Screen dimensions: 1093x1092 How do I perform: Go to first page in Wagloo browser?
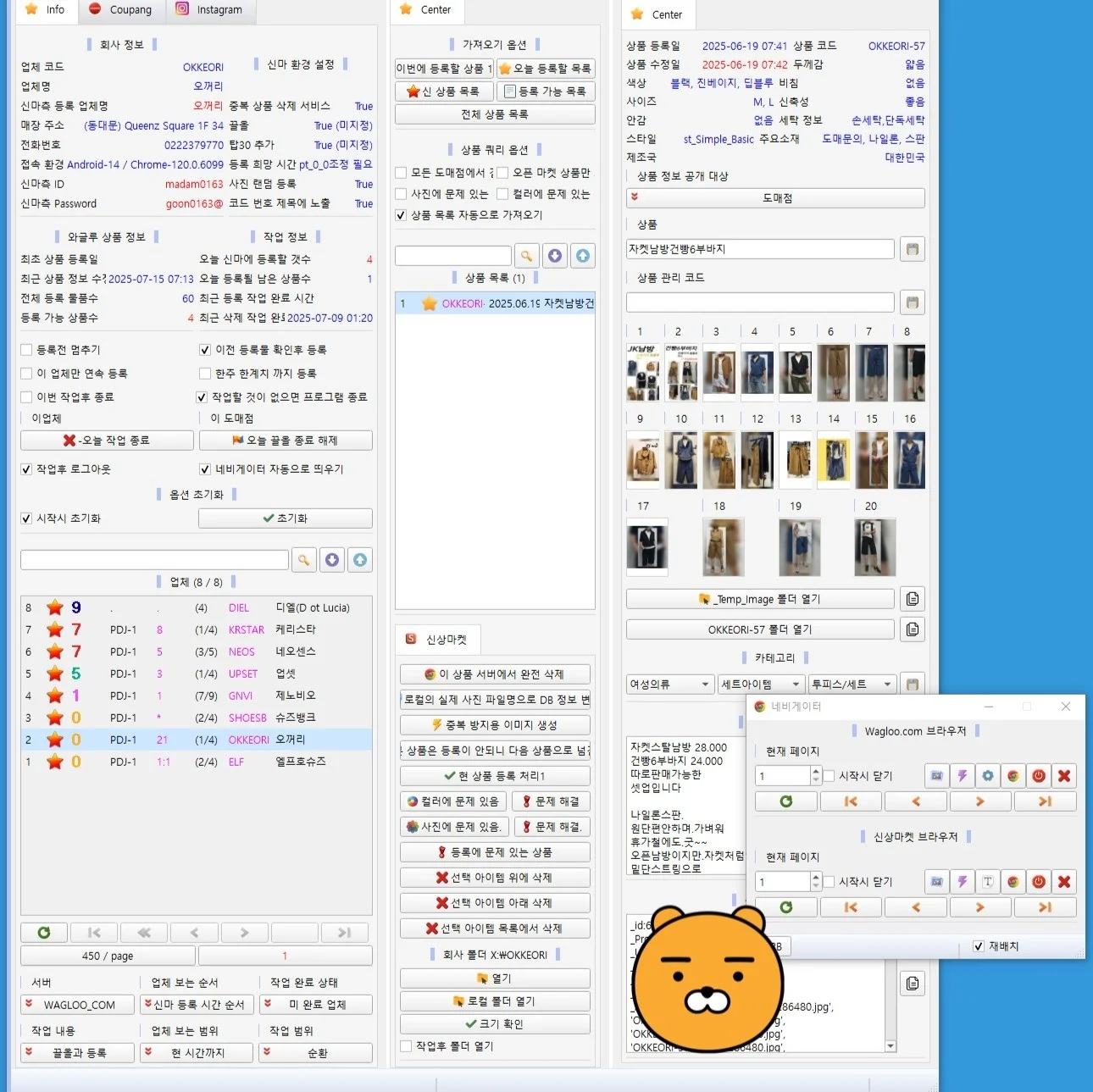852,801
